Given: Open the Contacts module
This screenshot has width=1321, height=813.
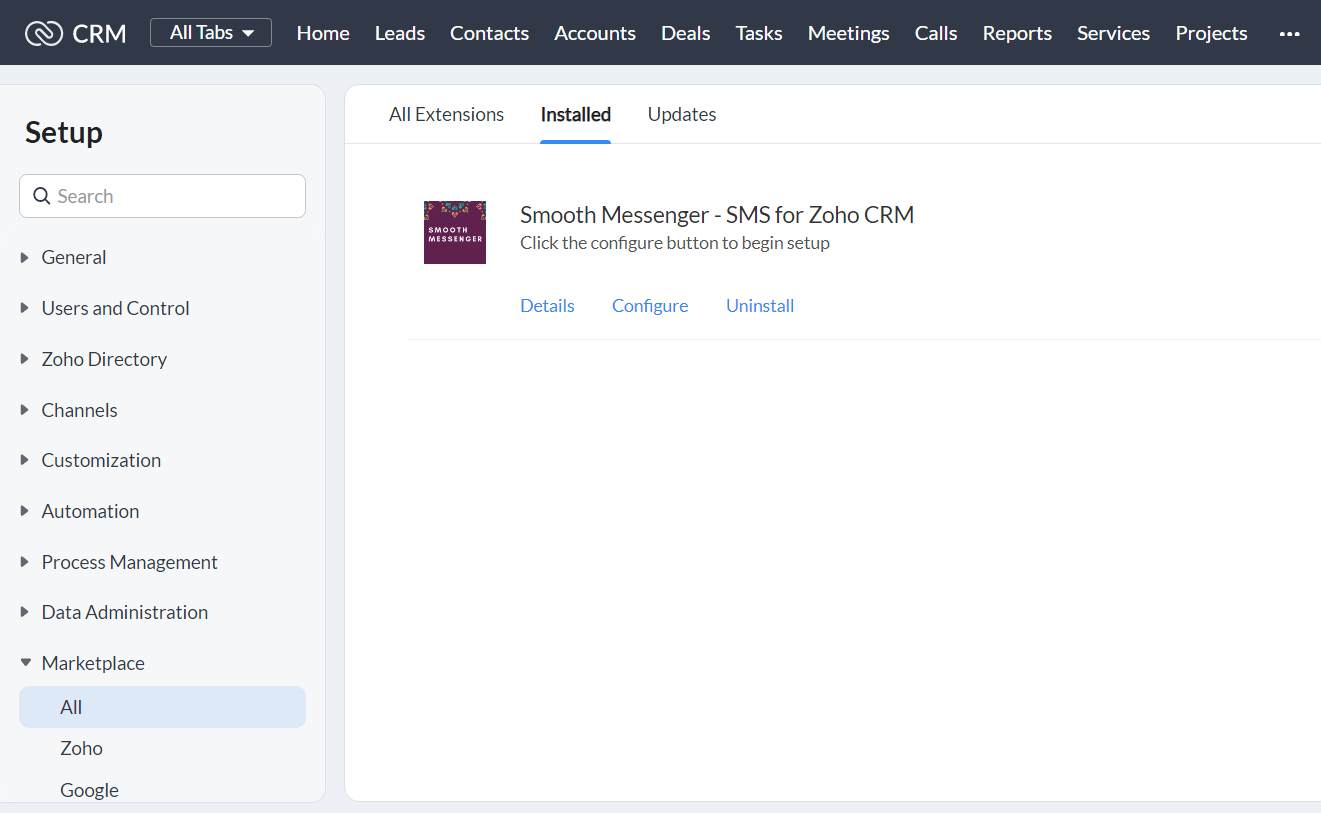Looking at the screenshot, I should pos(489,33).
